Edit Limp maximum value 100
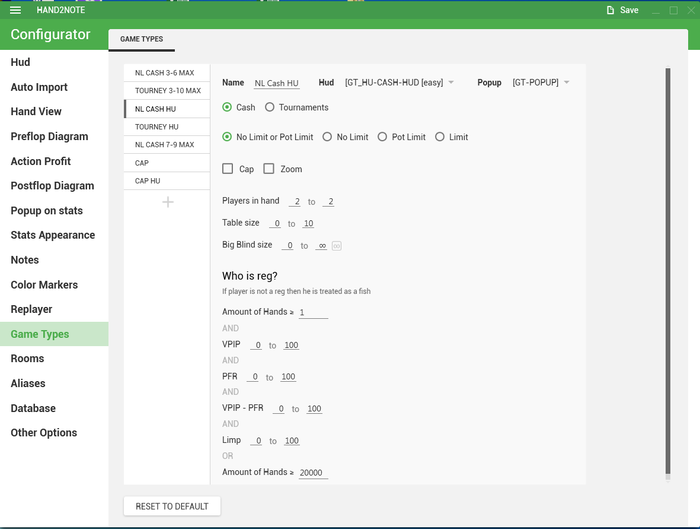The image size is (700, 529). (x=292, y=441)
